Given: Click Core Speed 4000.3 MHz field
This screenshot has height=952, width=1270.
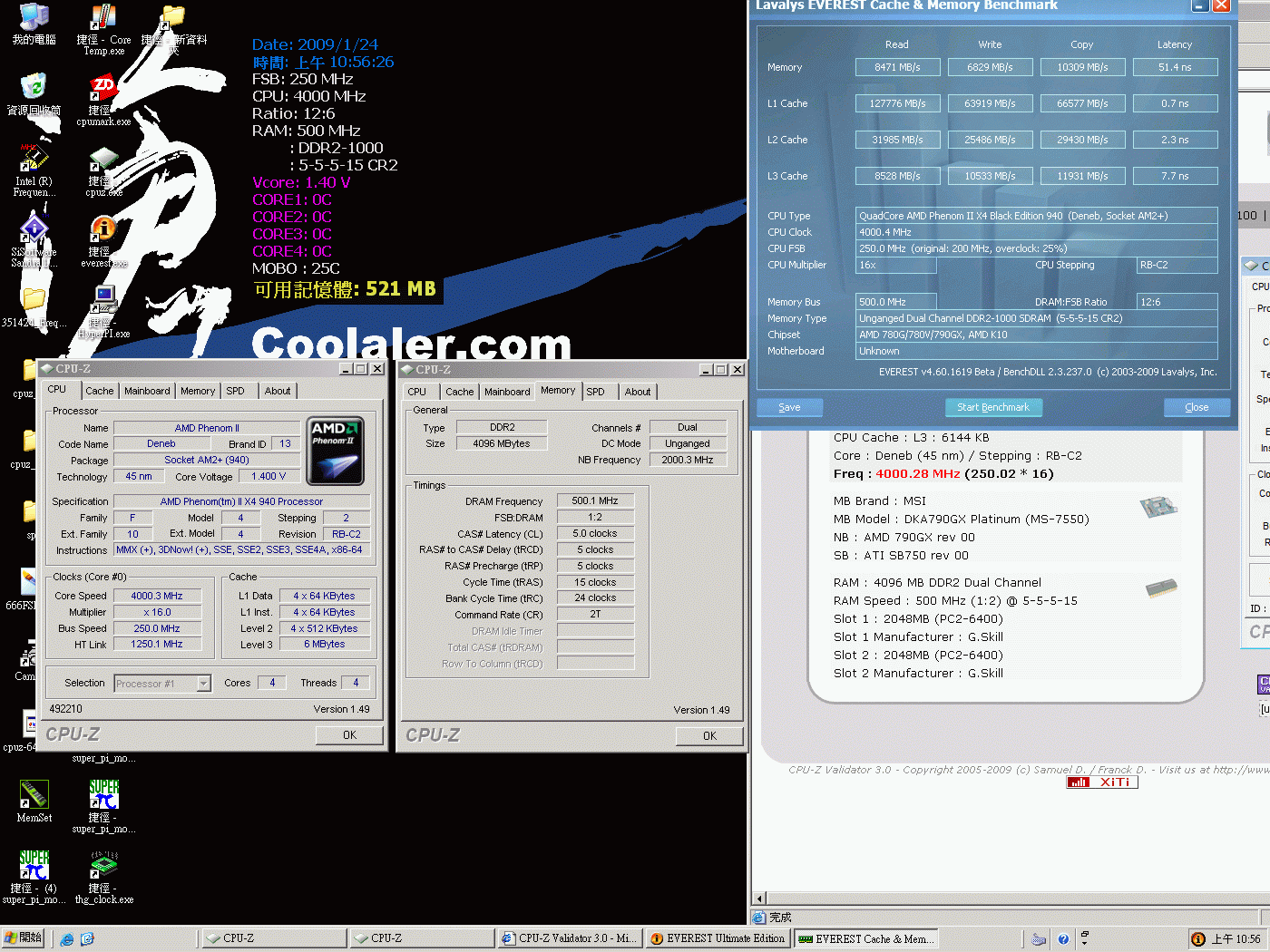Looking at the screenshot, I should 157,596.
